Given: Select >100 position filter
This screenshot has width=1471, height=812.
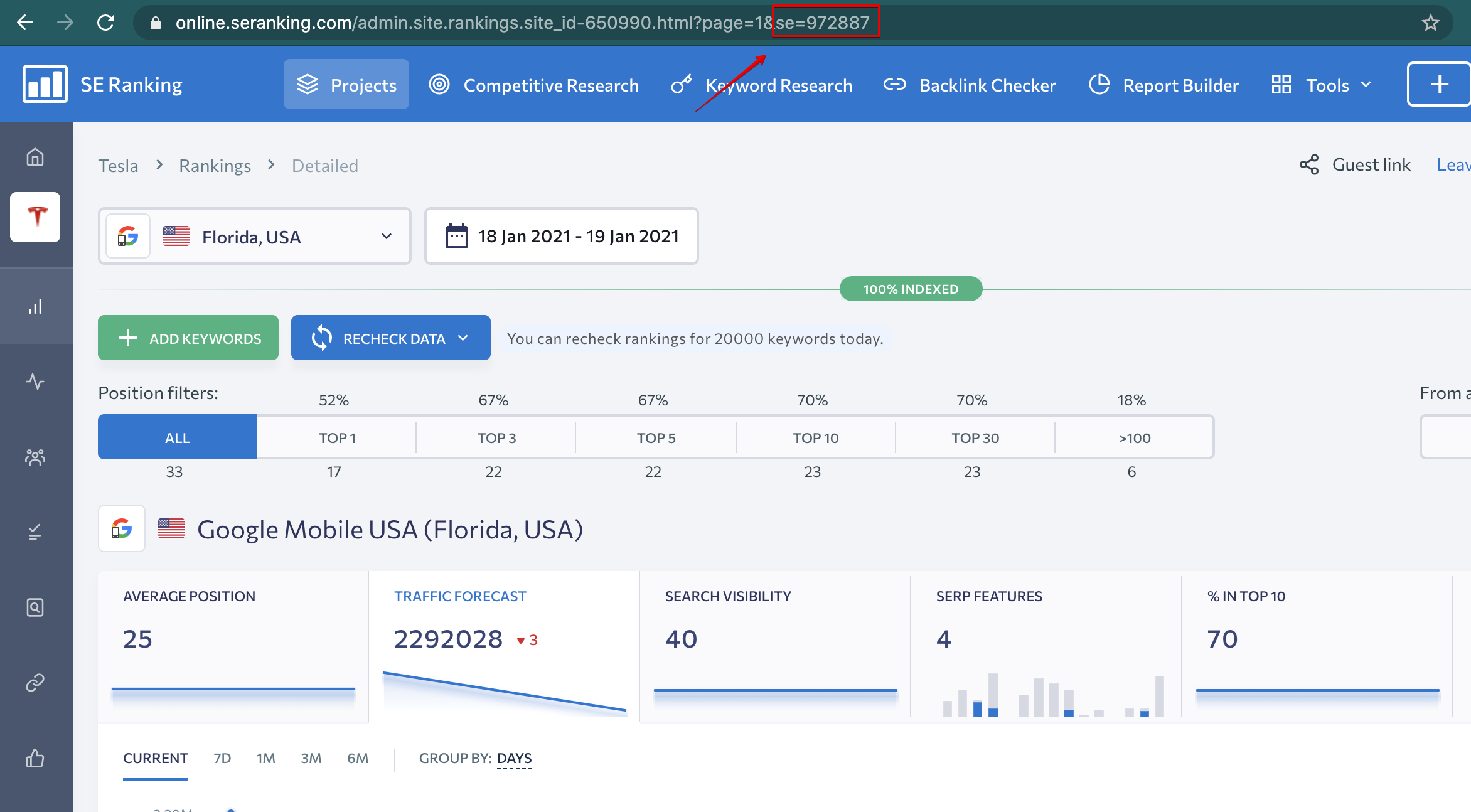Looking at the screenshot, I should (x=1135, y=437).
